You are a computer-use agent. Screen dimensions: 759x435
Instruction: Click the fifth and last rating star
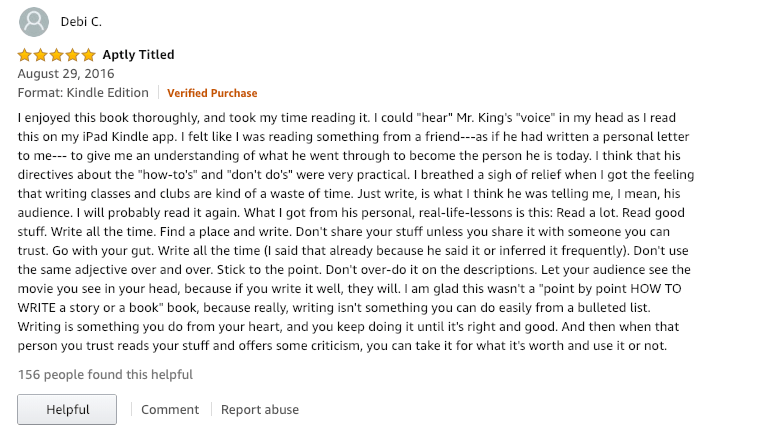tap(89, 55)
